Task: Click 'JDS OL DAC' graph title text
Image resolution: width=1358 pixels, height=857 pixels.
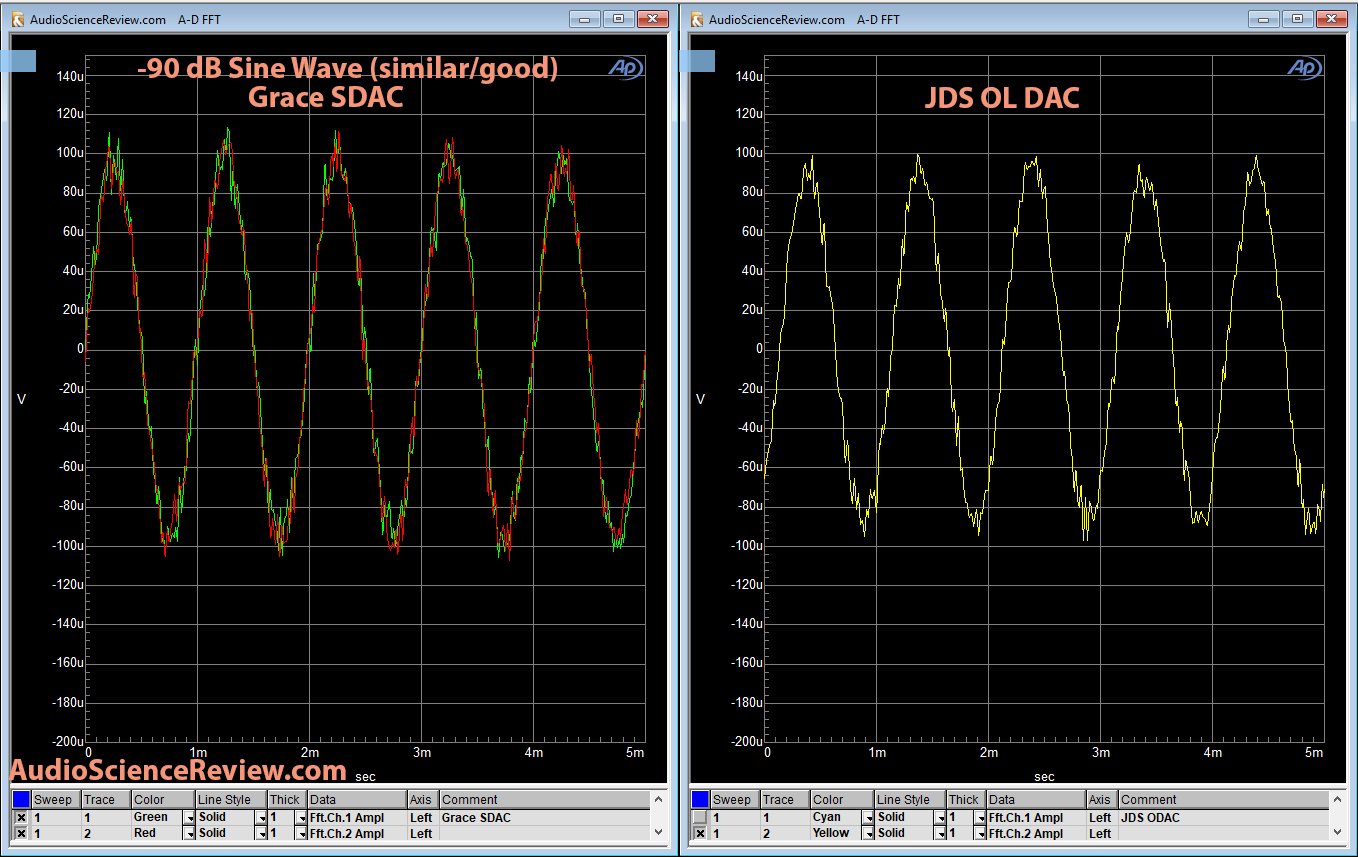Action: (1002, 97)
